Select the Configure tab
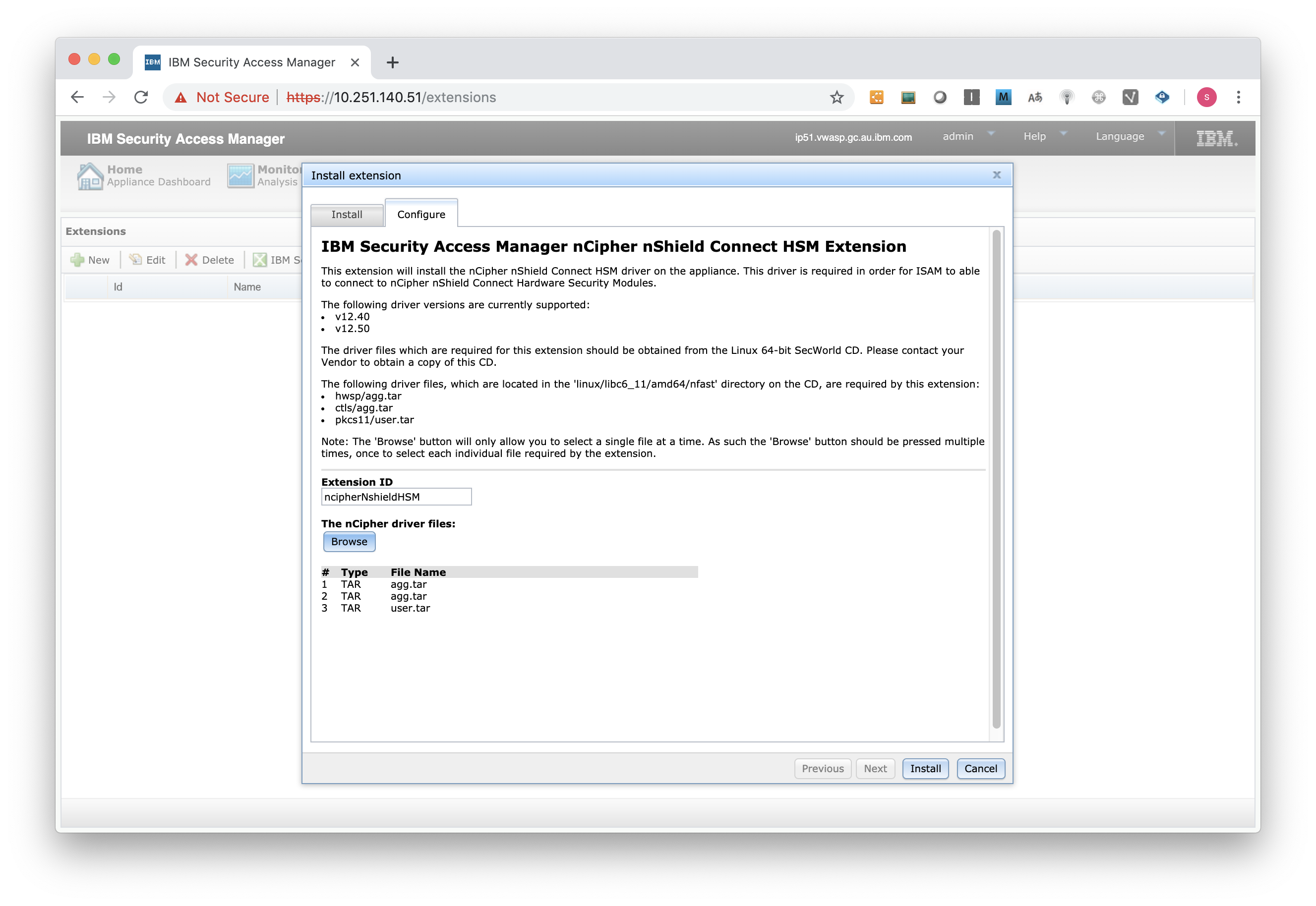This screenshot has height=906, width=1316. (421, 214)
